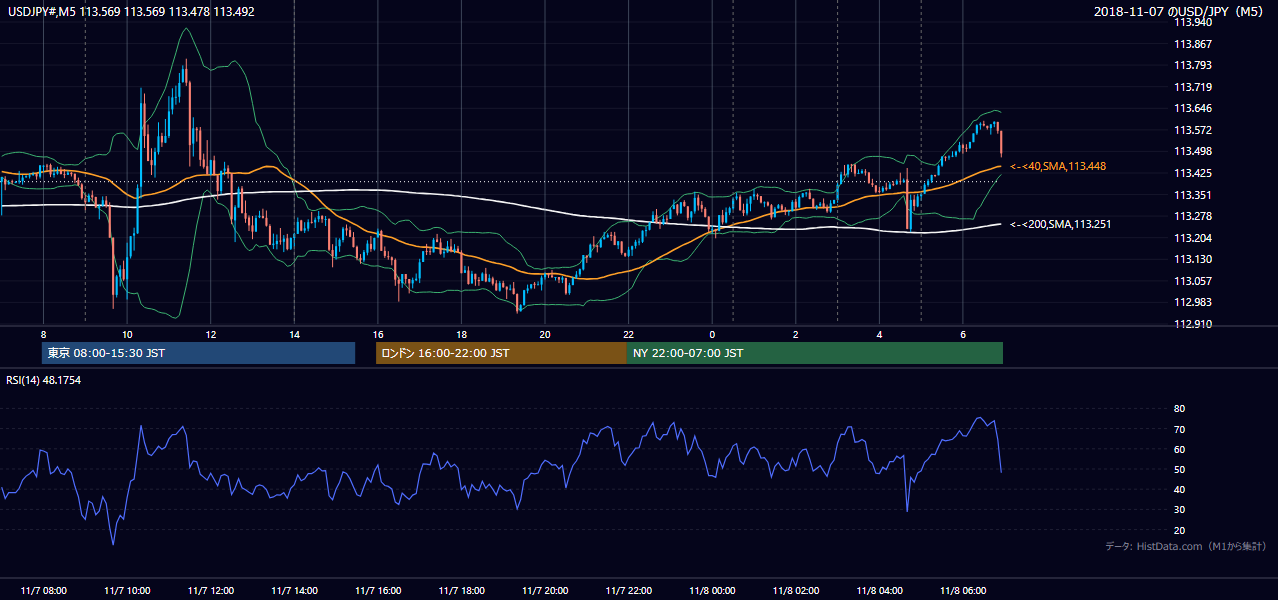Click the 200 SMA label reading 113.251
This screenshot has width=1278, height=600.
click(x=1060, y=224)
